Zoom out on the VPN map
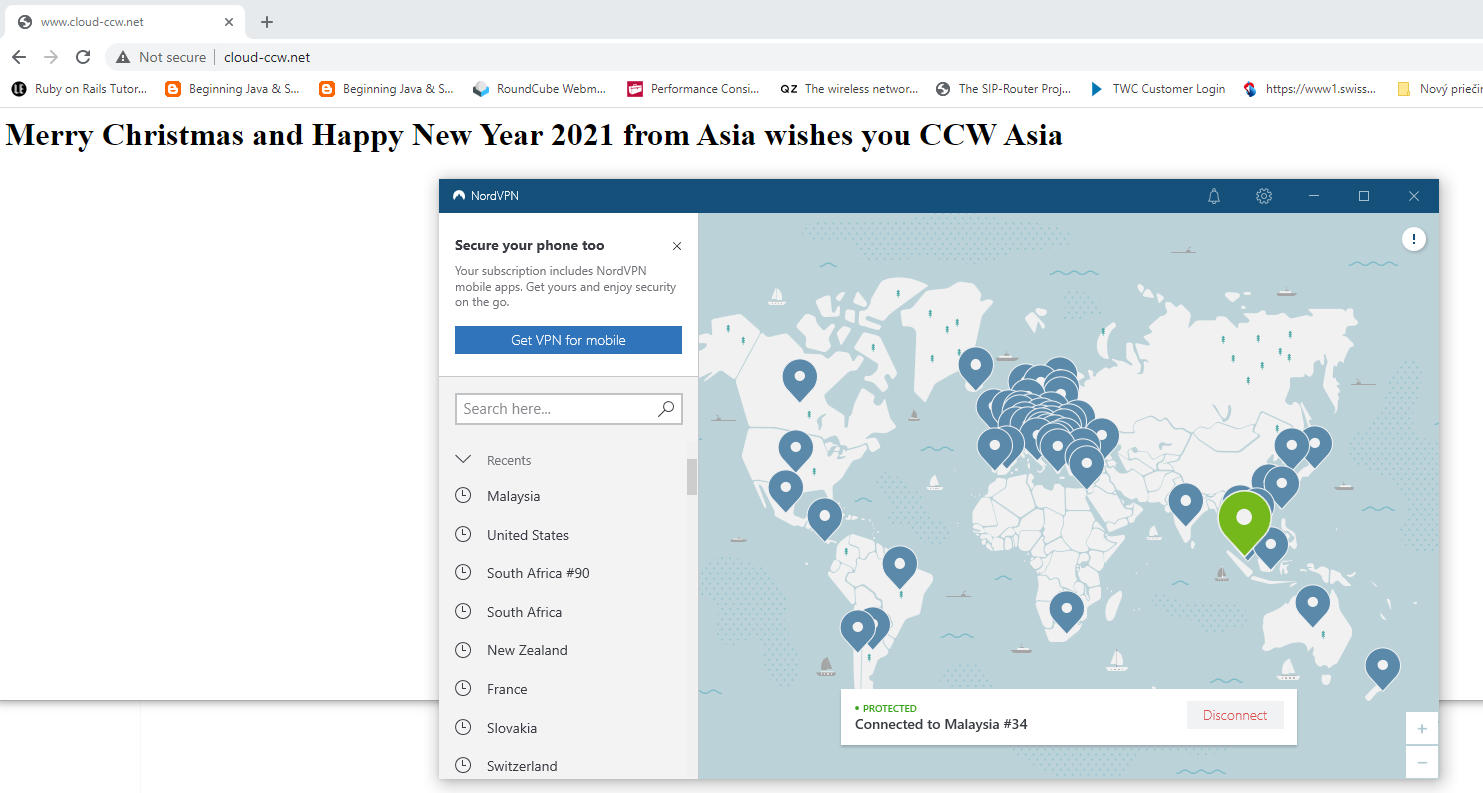Screen dimensions: 1483x793 click(1421, 763)
